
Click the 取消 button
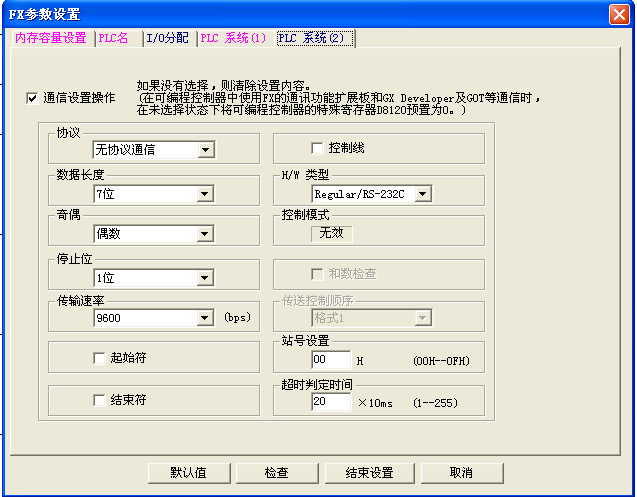click(461, 473)
